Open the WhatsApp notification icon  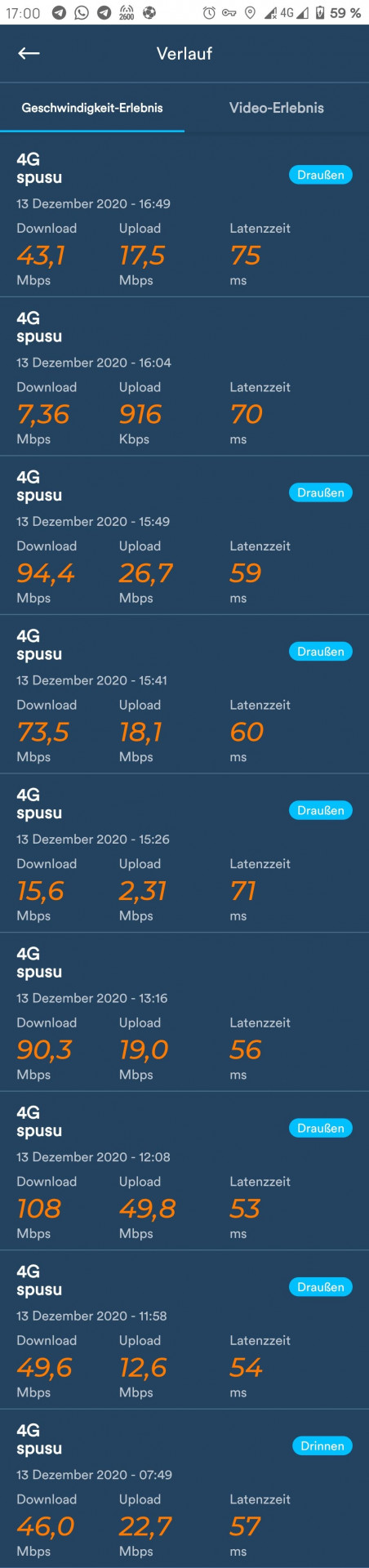82,12
